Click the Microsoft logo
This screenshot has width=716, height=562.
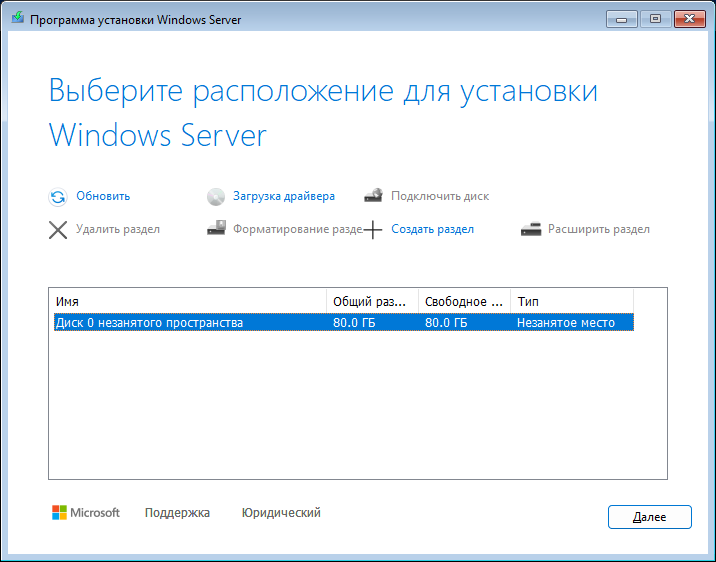coord(86,513)
